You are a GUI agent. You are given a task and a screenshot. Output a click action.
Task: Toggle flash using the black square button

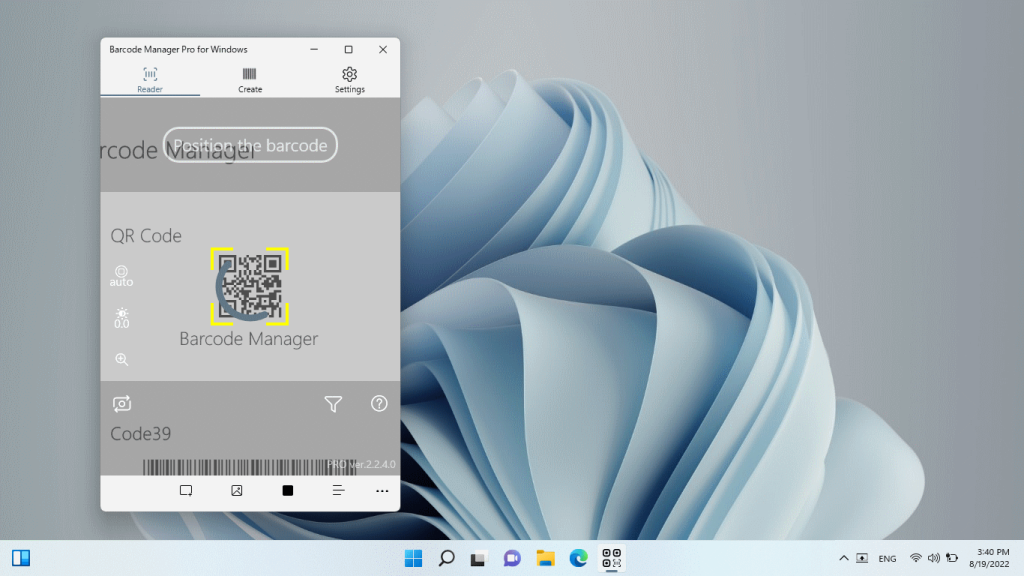(x=287, y=490)
